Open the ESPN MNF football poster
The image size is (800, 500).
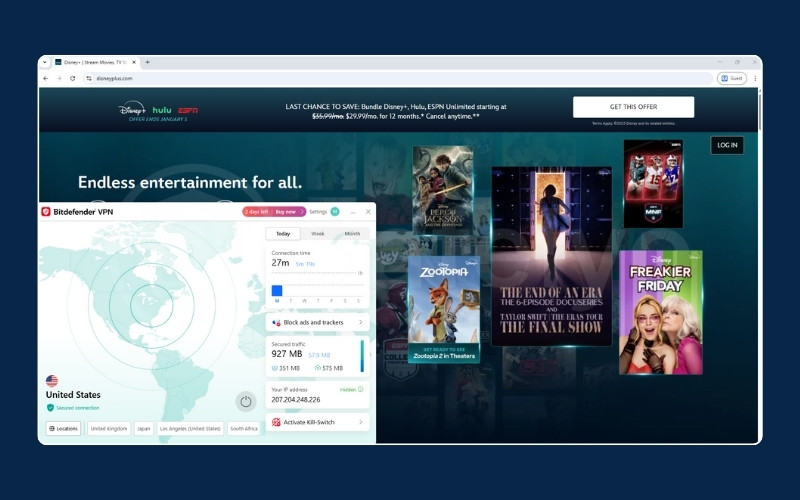click(x=653, y=184)
